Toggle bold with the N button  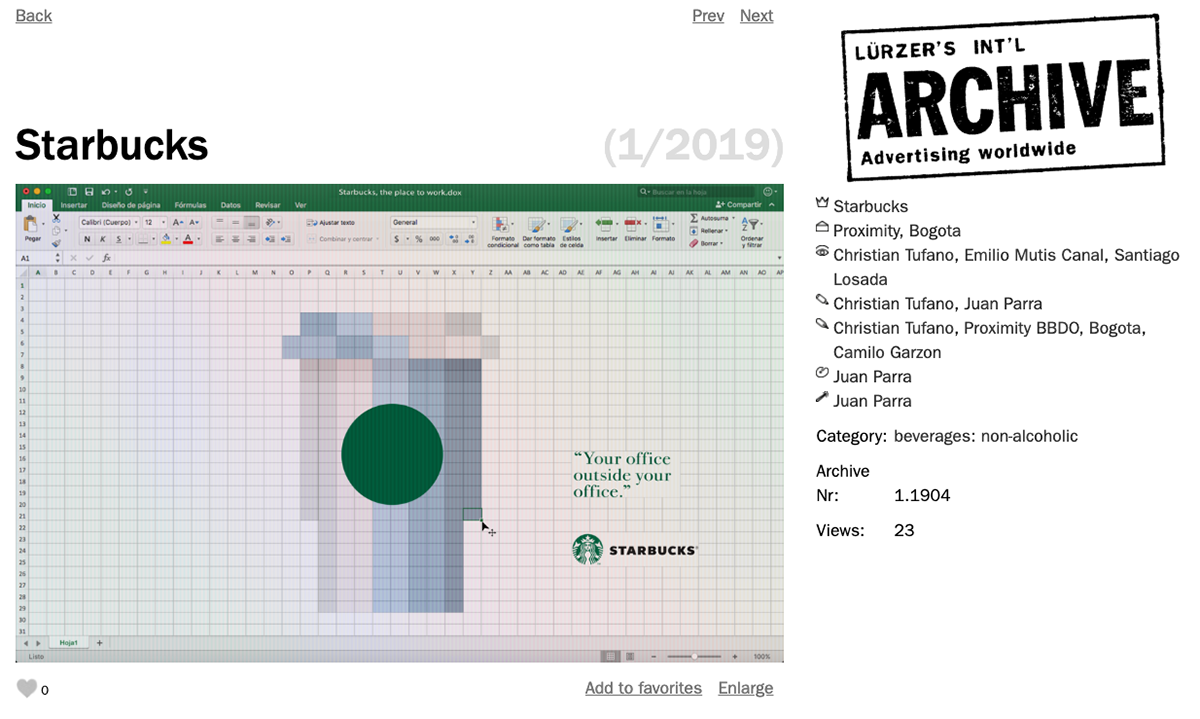click(87, 239)
